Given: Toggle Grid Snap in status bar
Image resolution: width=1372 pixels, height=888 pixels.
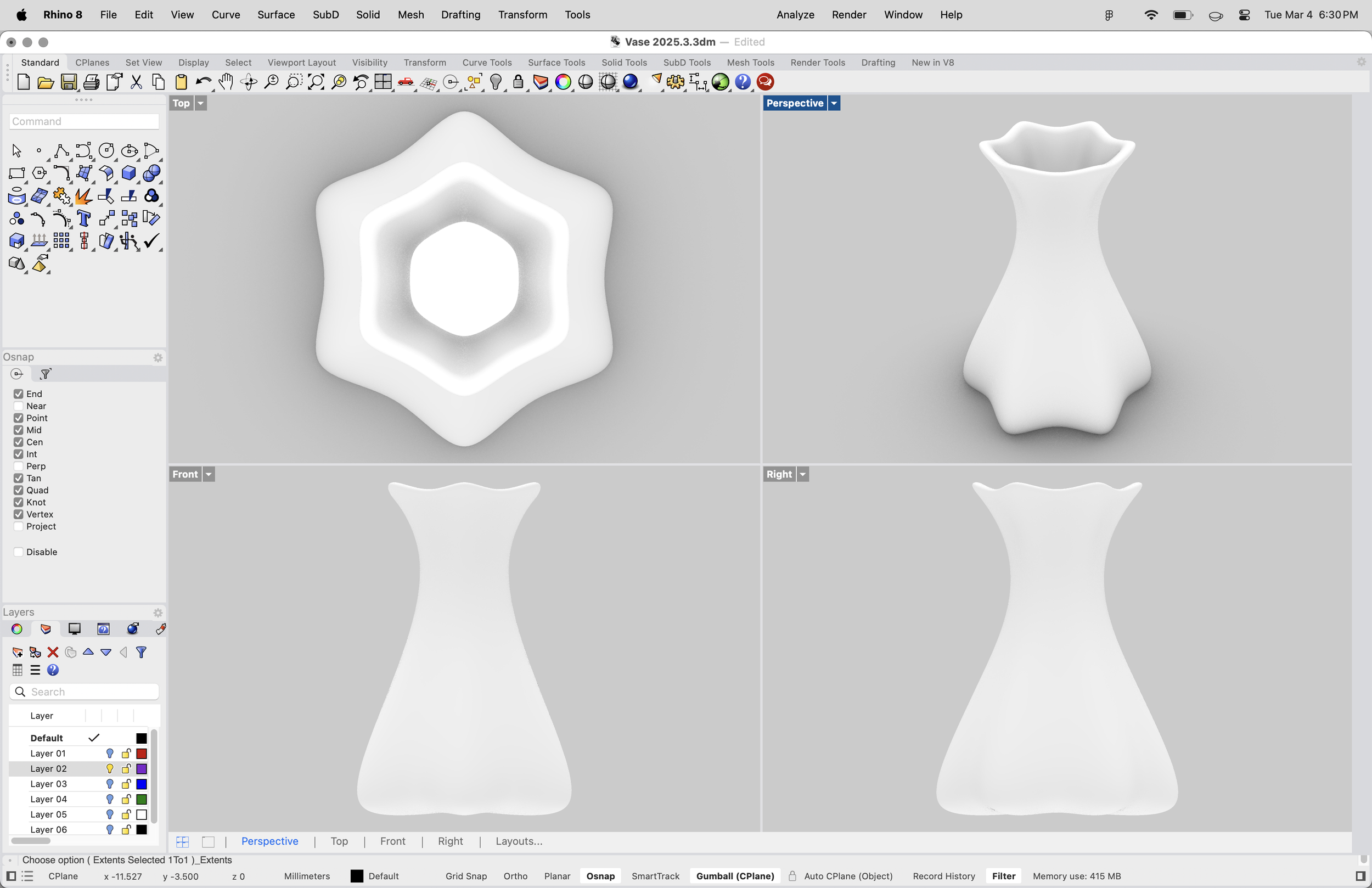Looking at the screenshot, I should 466,876.
